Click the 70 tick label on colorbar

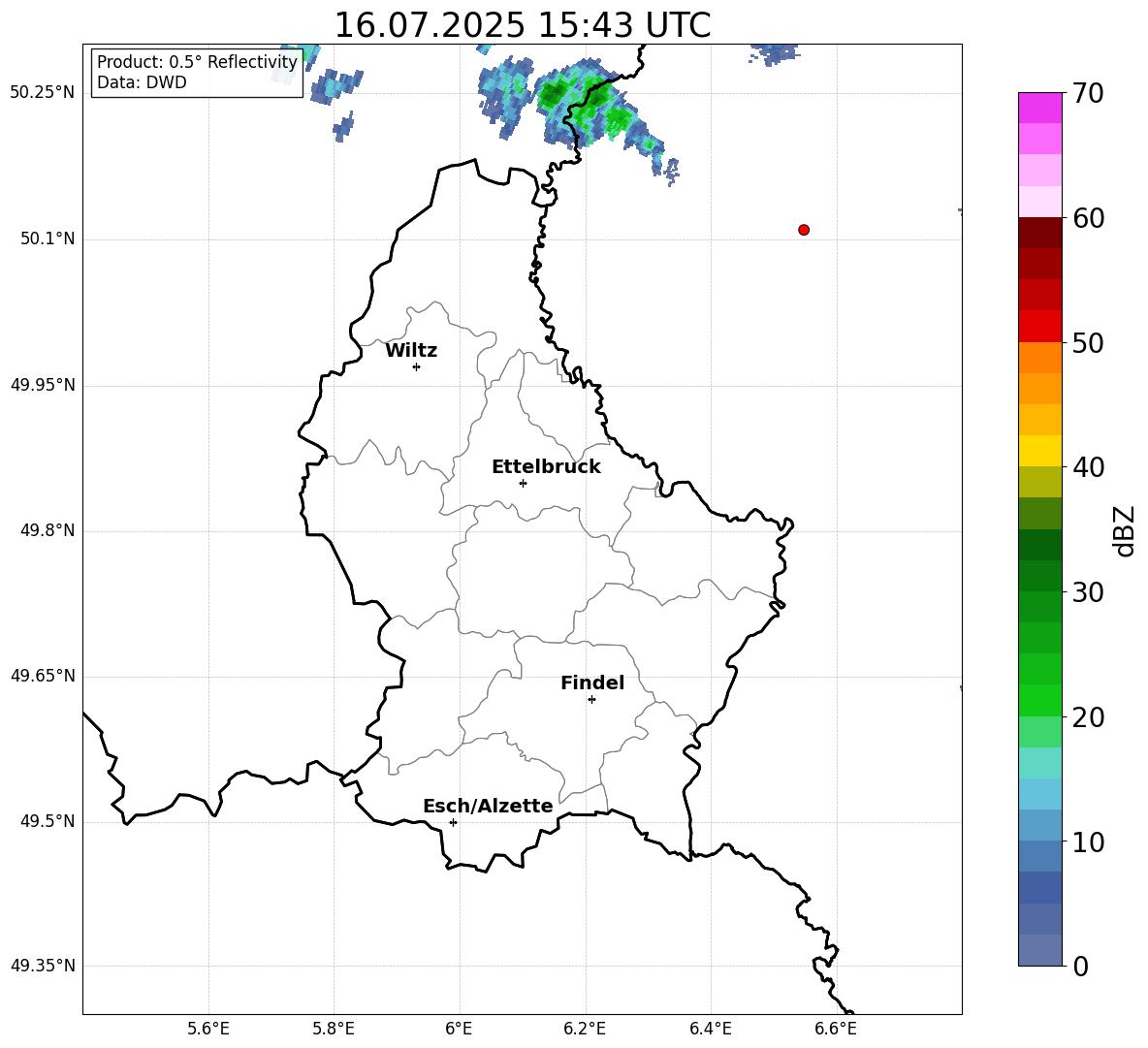(1088, 93)
